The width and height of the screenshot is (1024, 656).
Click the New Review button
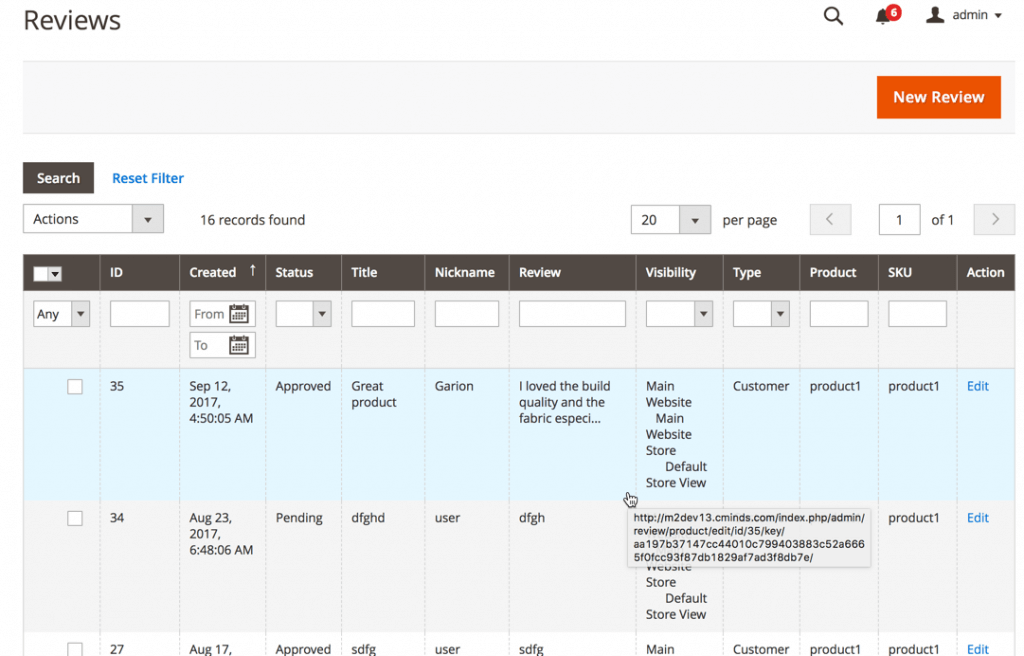938,97
